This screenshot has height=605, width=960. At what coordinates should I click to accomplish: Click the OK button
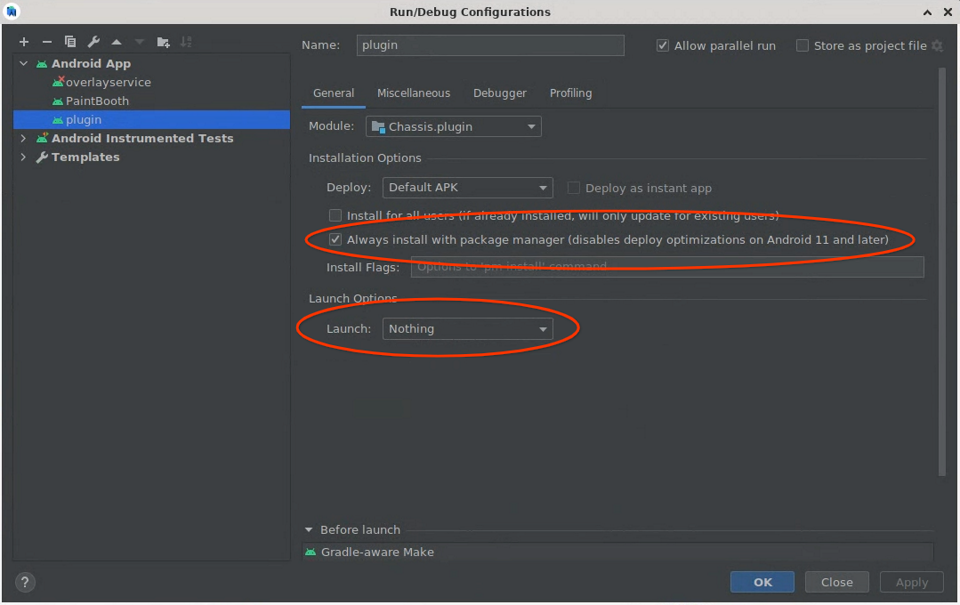point(762,581)
